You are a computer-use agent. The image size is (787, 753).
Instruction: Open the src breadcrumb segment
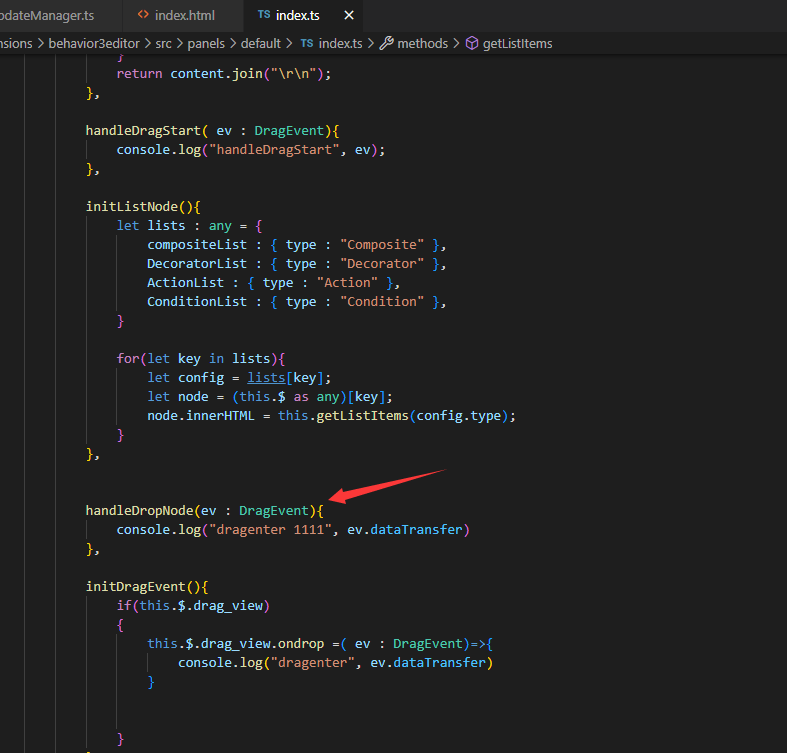click(x=163, y=44)
